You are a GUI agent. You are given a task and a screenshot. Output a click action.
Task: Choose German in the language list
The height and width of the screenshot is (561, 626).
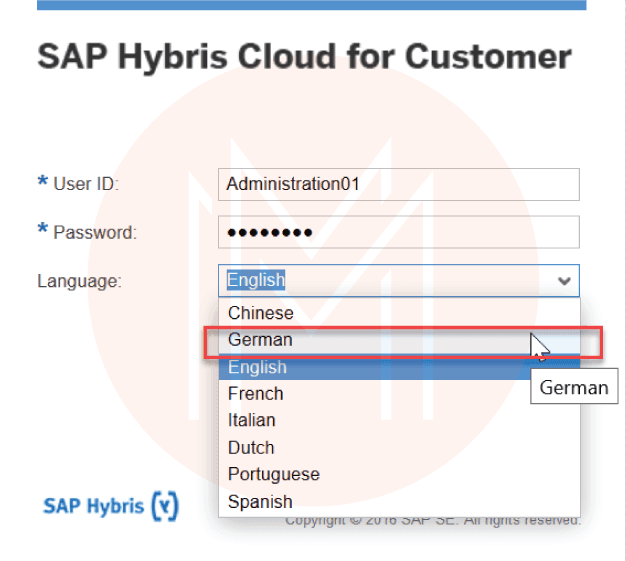[261, 340]
